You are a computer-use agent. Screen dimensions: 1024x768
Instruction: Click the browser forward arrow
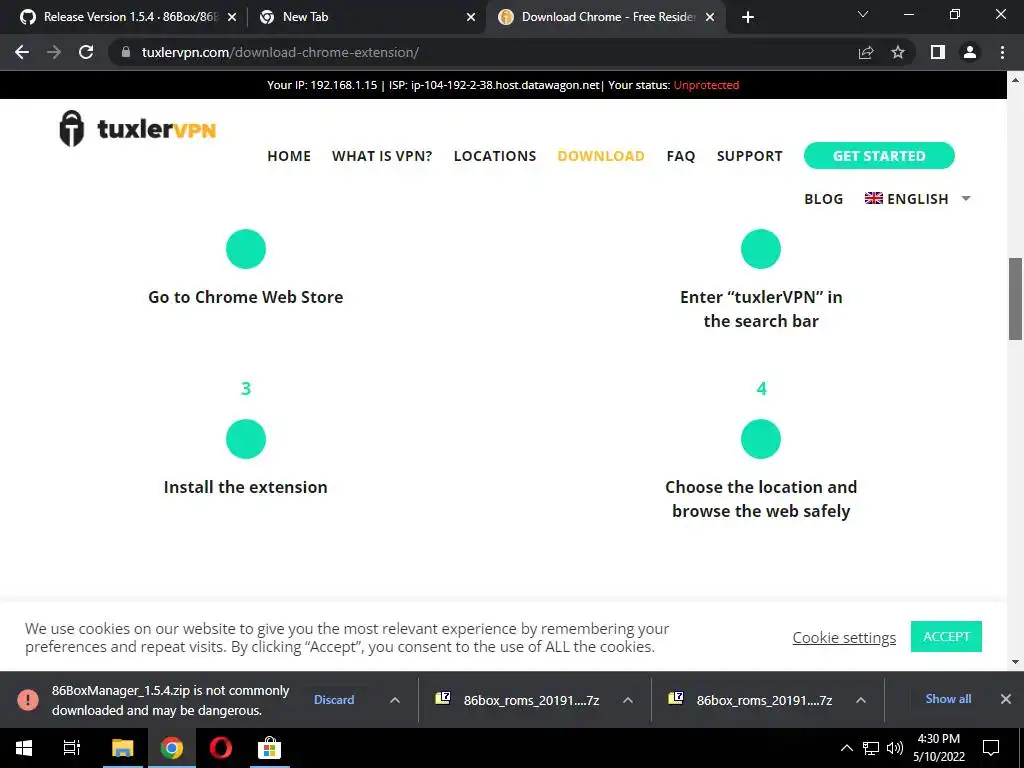click(x=54, y=52)
